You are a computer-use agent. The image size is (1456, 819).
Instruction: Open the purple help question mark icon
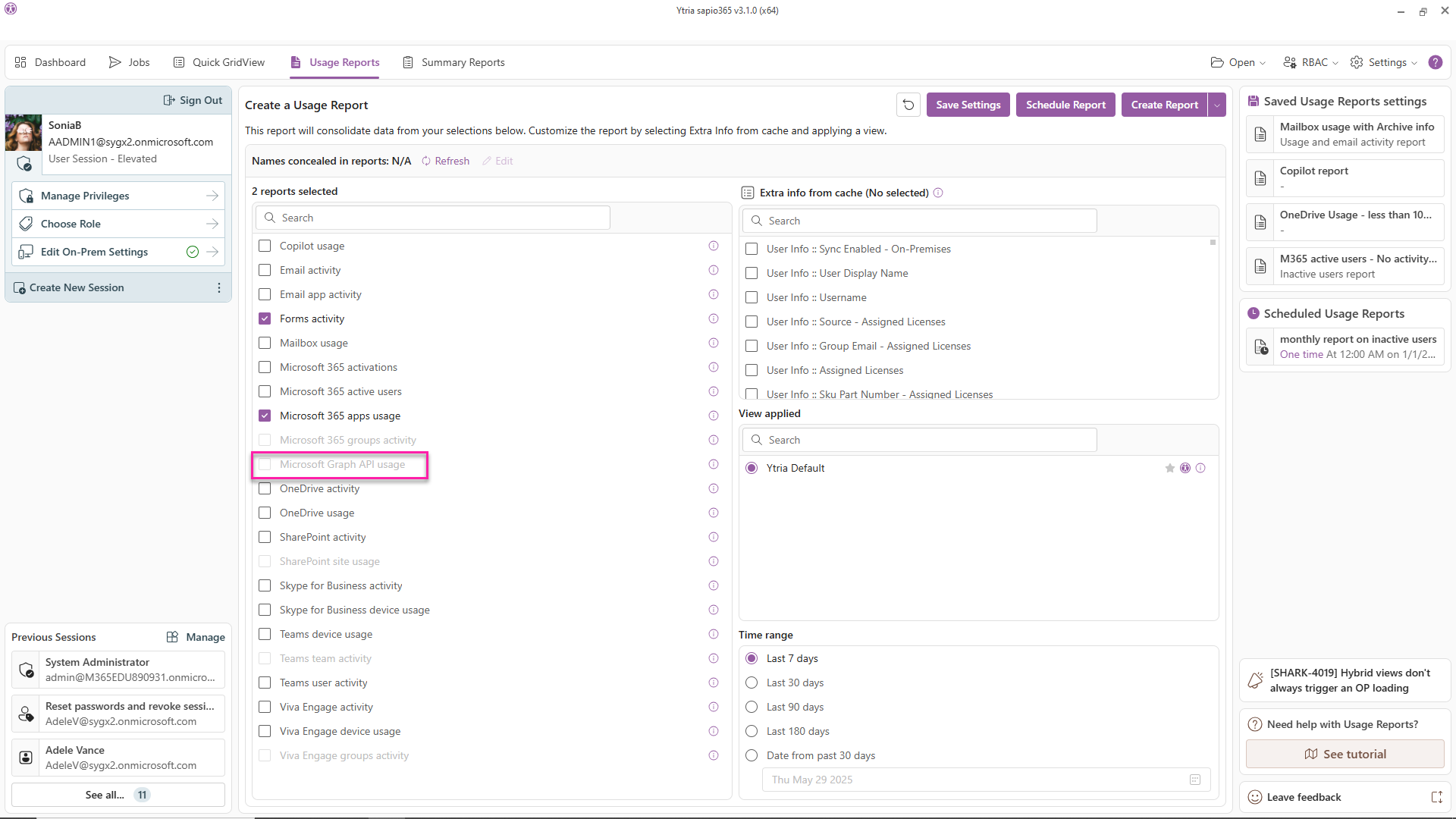(1435, 62)
